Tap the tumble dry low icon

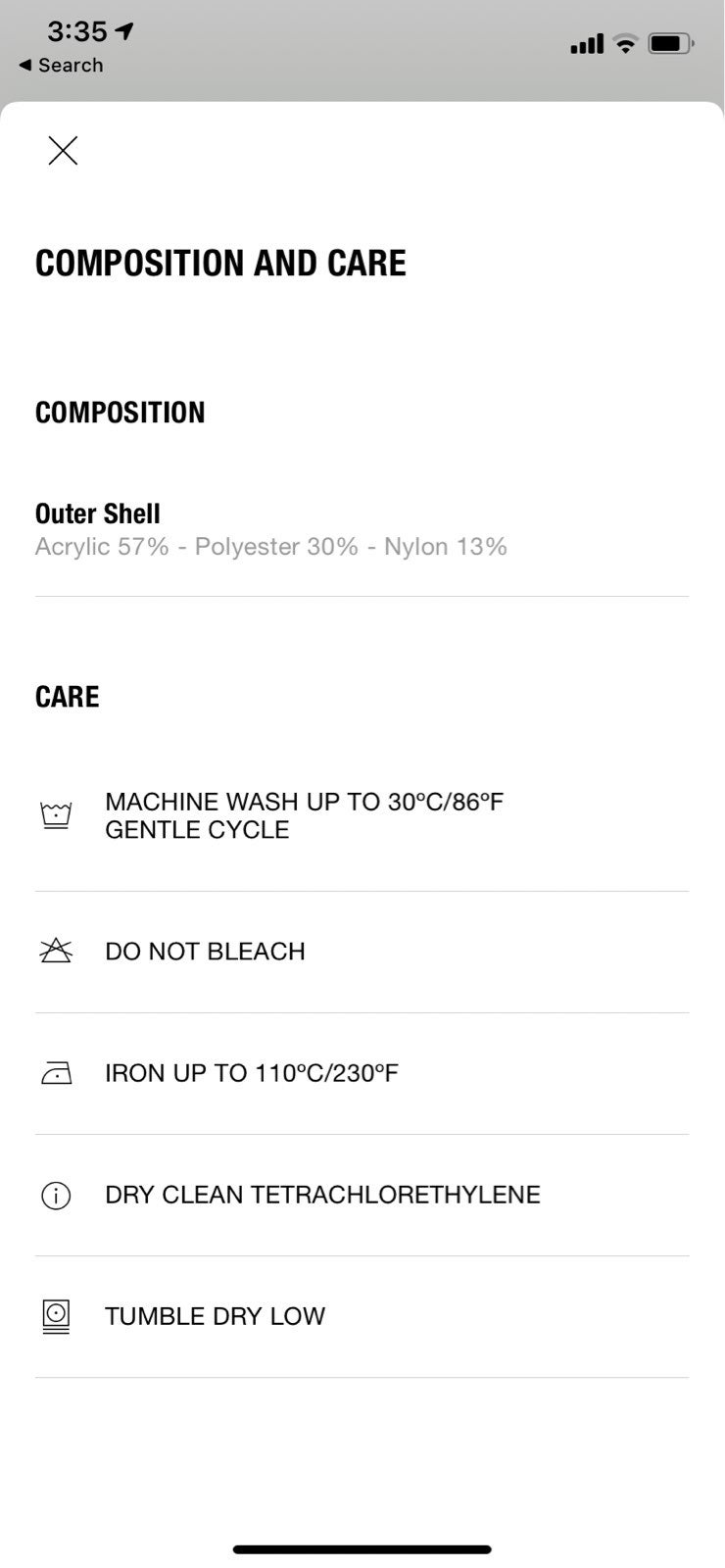coord(56,1316)
